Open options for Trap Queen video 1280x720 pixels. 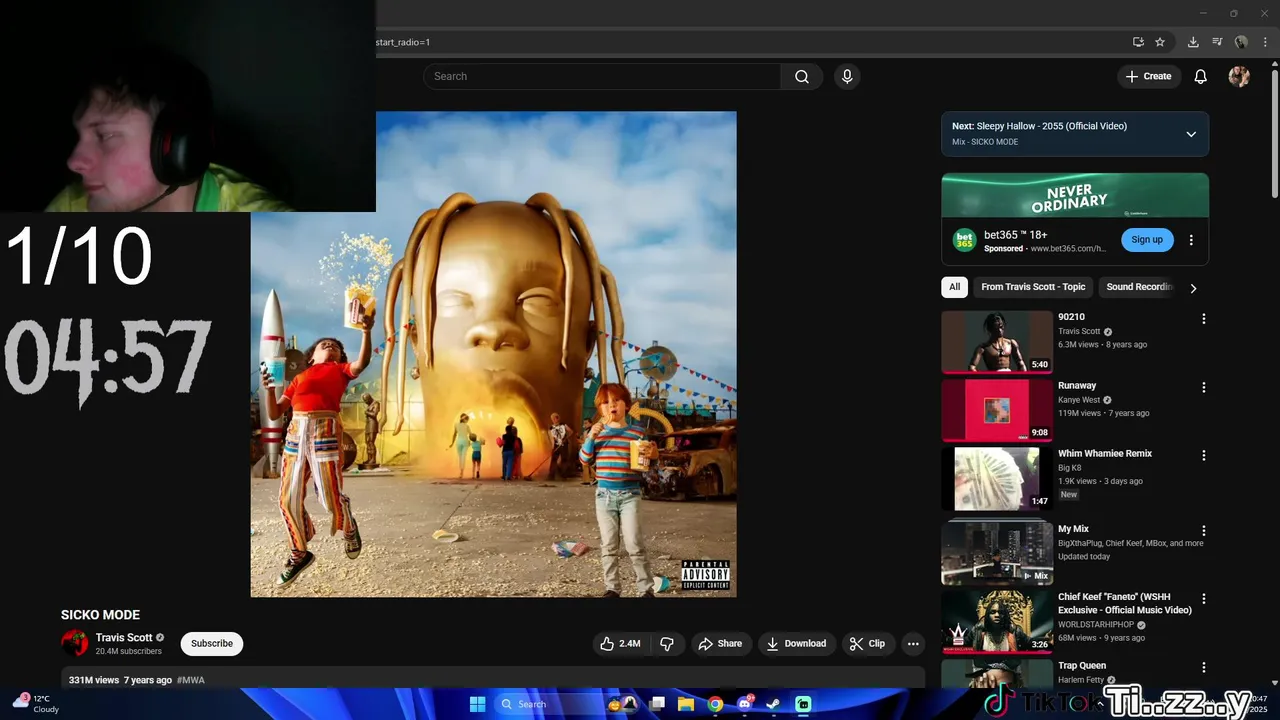point(1204,667)
